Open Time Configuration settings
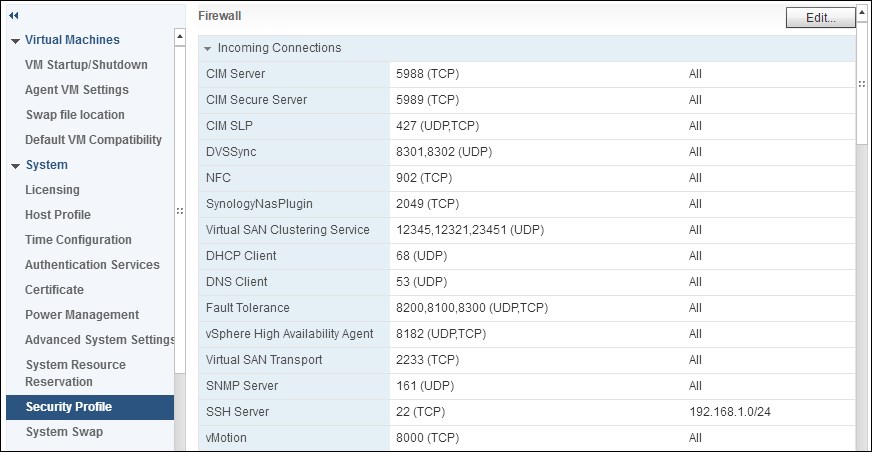This screenshot has width=872, height=452. [x=78, y=240]
